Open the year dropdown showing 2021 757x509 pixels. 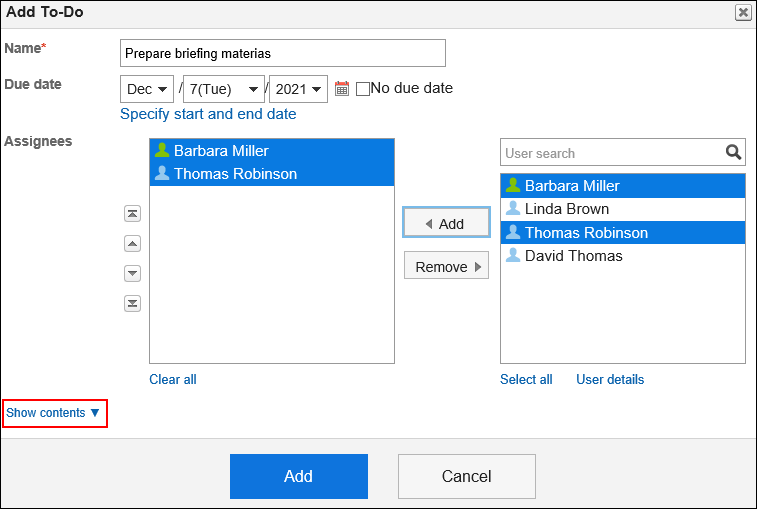pos(298,89)
